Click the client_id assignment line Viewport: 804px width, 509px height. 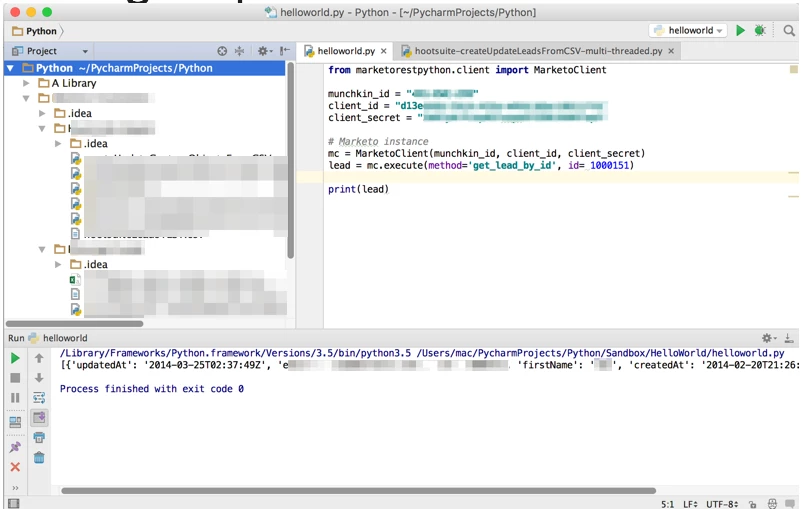[x=467, y=106]
